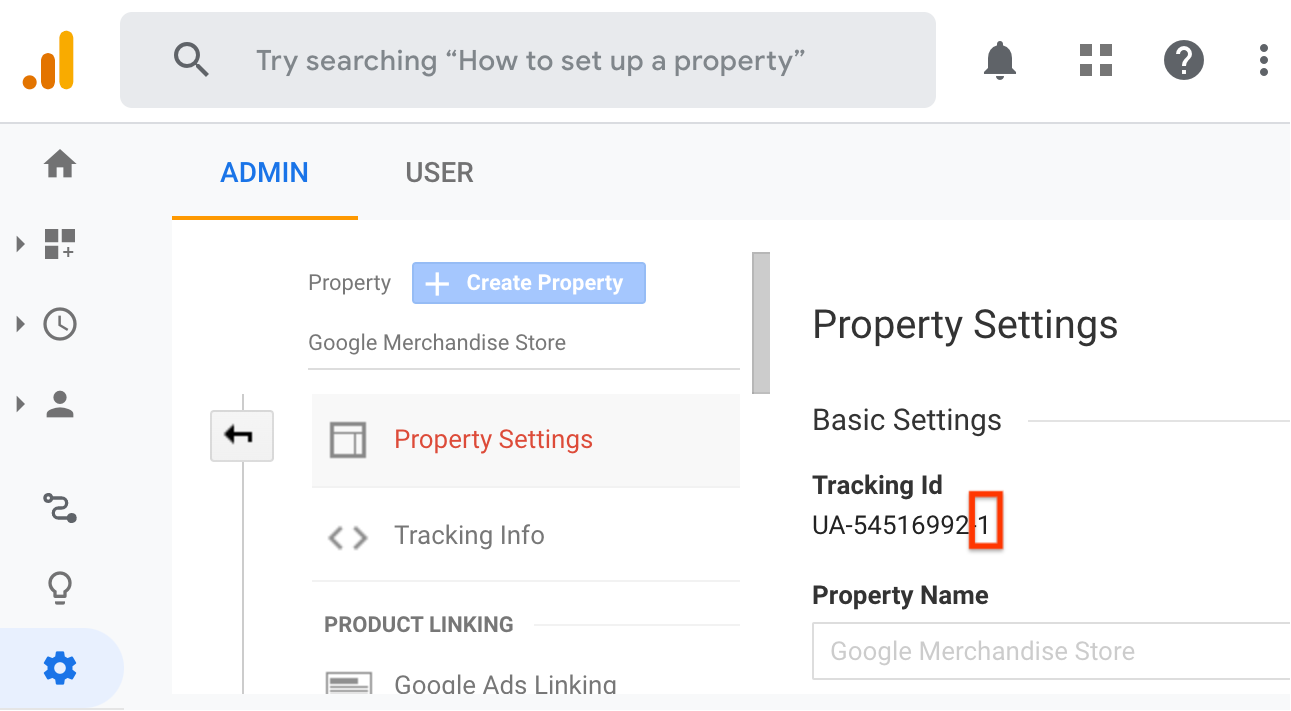Open the Home view from the sidebar
The height and width of the screenshot is (711, 1291).
point(60,164)
